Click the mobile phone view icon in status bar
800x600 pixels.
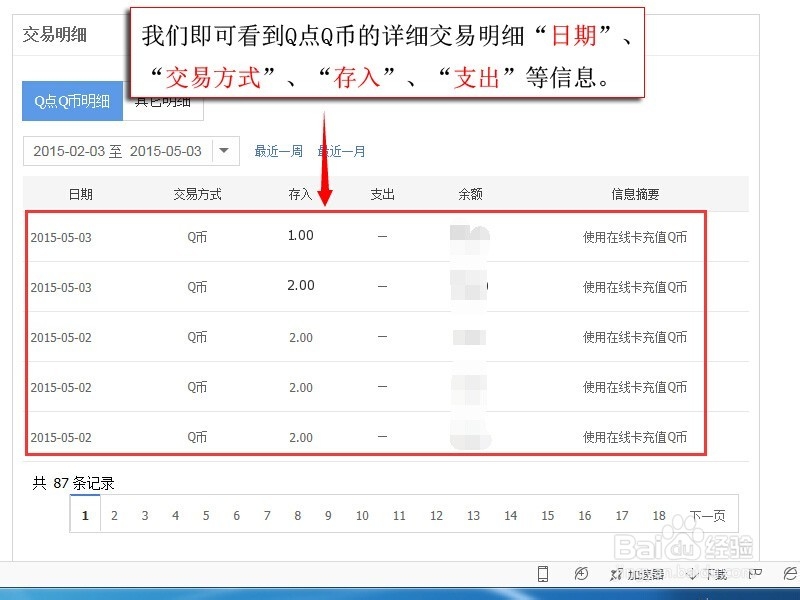coord(543,573)
